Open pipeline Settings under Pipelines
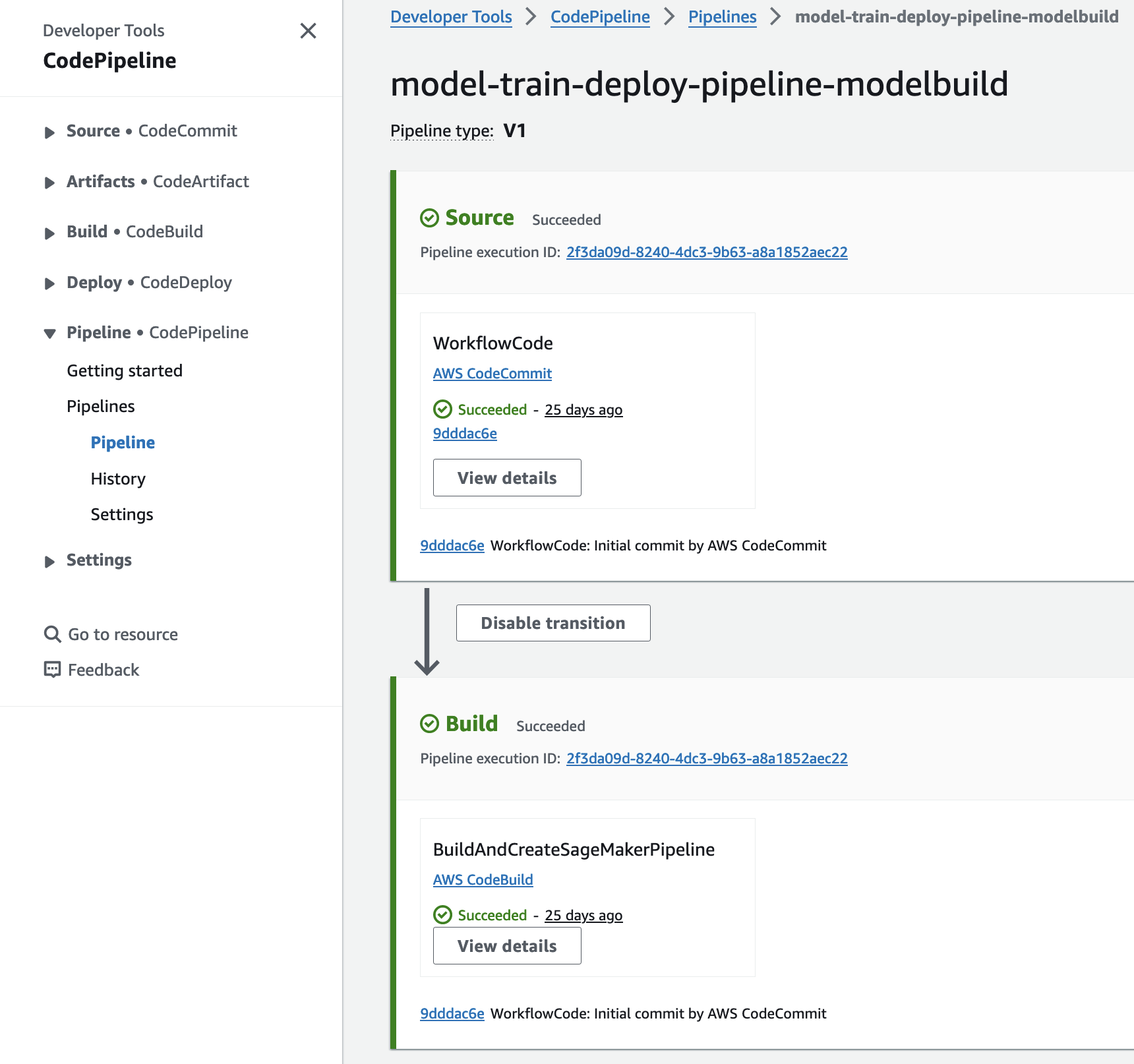Viewport: 1134px width, 1064px height. 122,514
